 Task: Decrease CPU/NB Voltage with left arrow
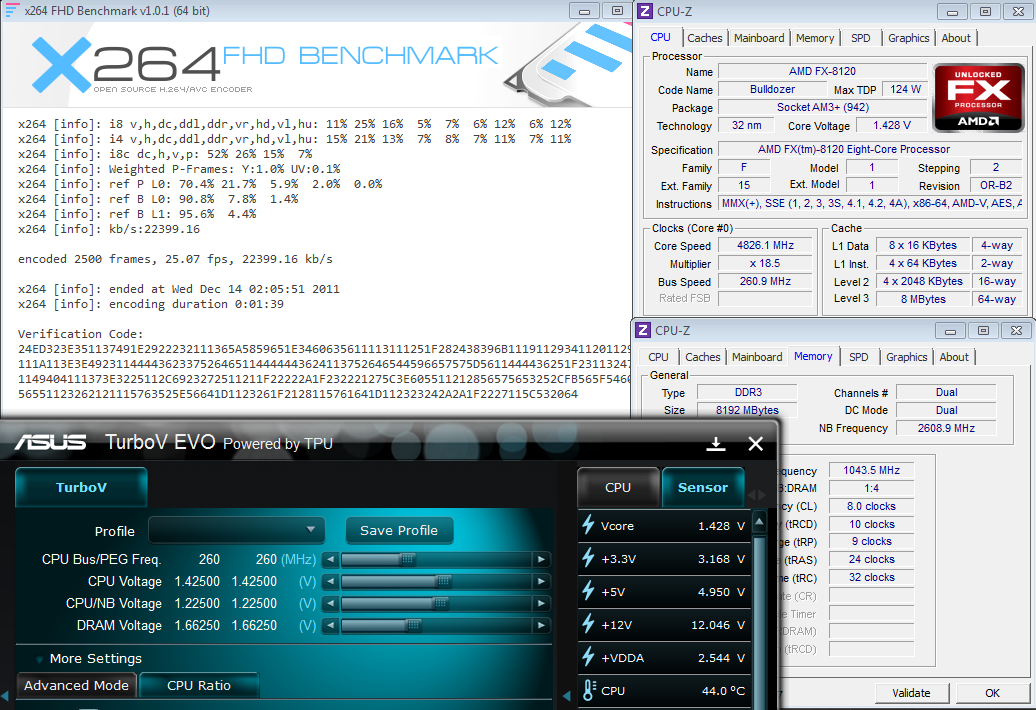point(330,604)
